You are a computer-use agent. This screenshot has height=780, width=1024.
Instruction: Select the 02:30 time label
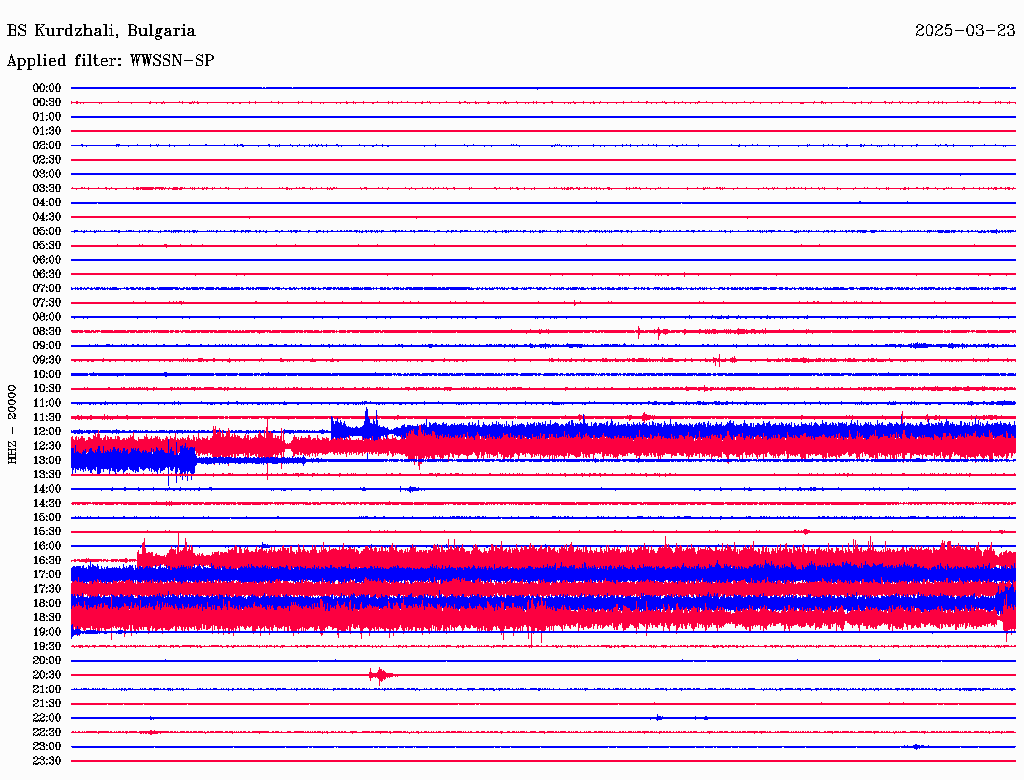47,160
